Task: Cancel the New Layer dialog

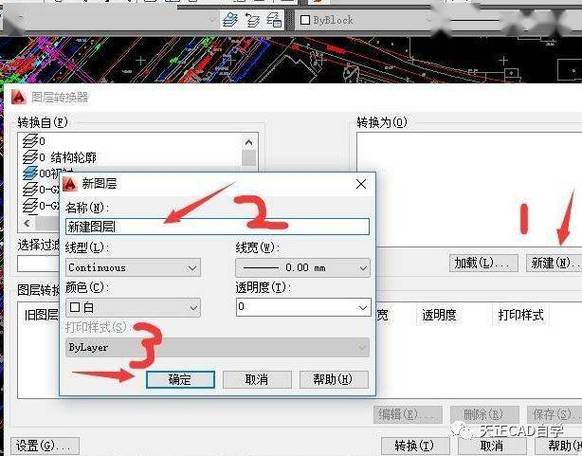Action: pos(257,380)
